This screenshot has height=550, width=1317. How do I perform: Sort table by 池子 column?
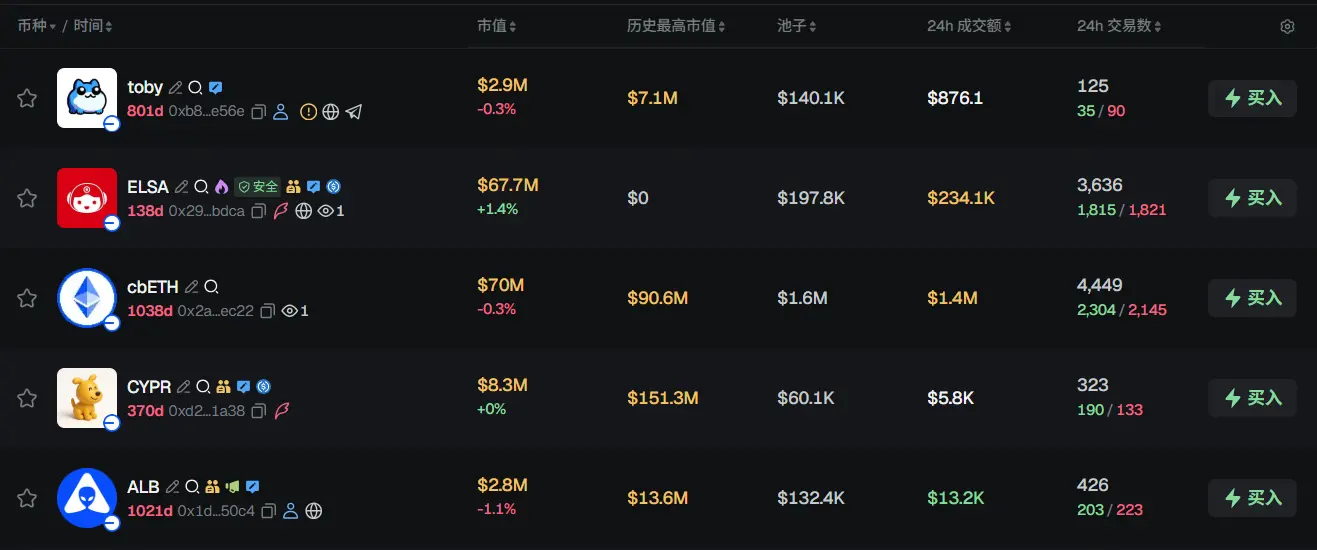pos(797,26)
